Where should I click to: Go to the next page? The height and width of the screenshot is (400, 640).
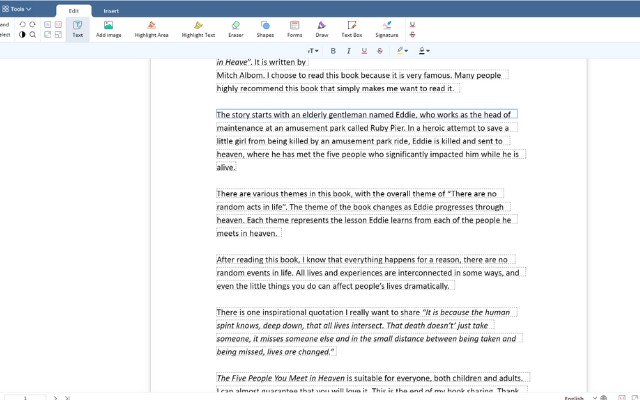coord(56,398)
